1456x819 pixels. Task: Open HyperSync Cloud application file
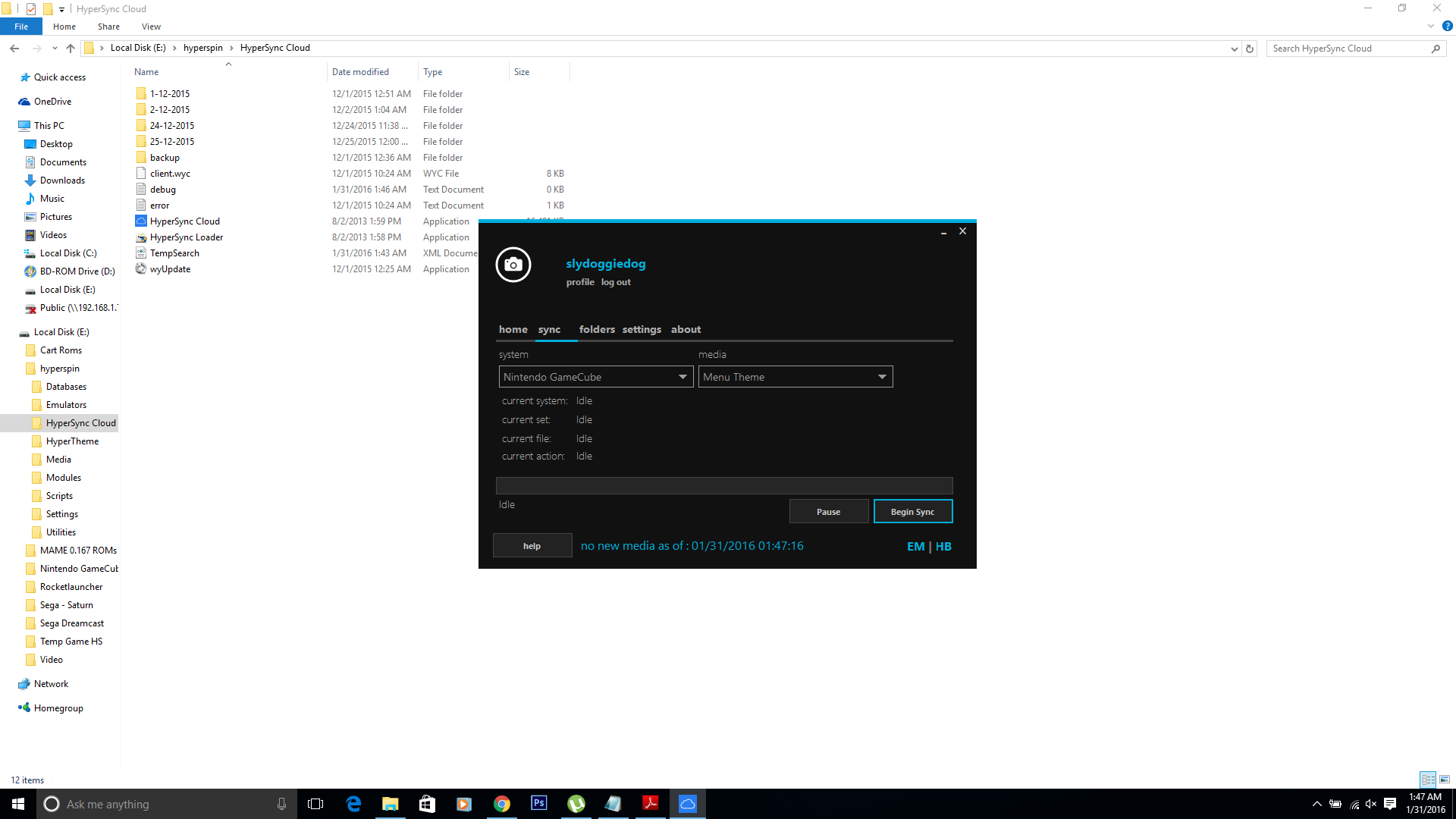point(184,221)
